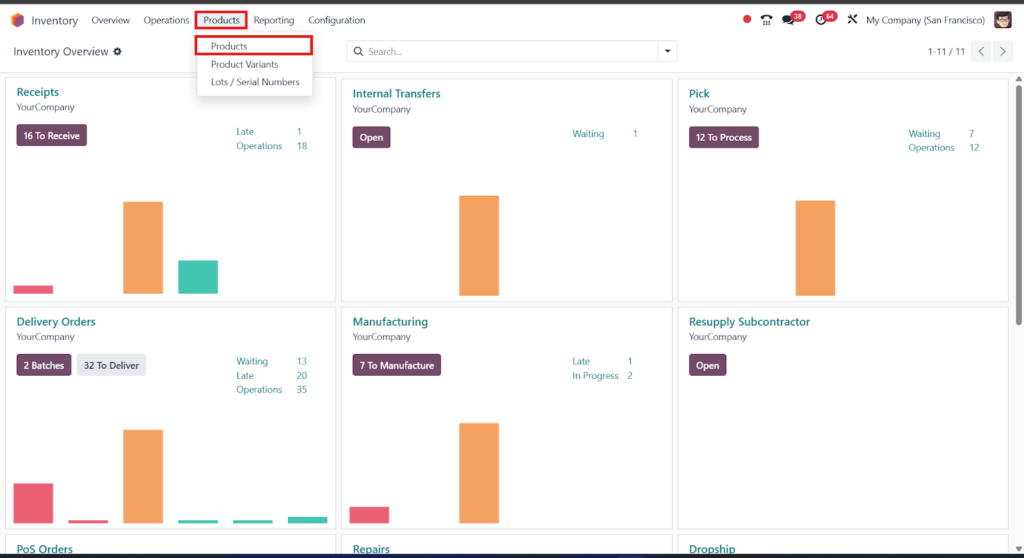Click the 7 To Manufacture button
The image size is (1024, 558).
pos(396,365)
